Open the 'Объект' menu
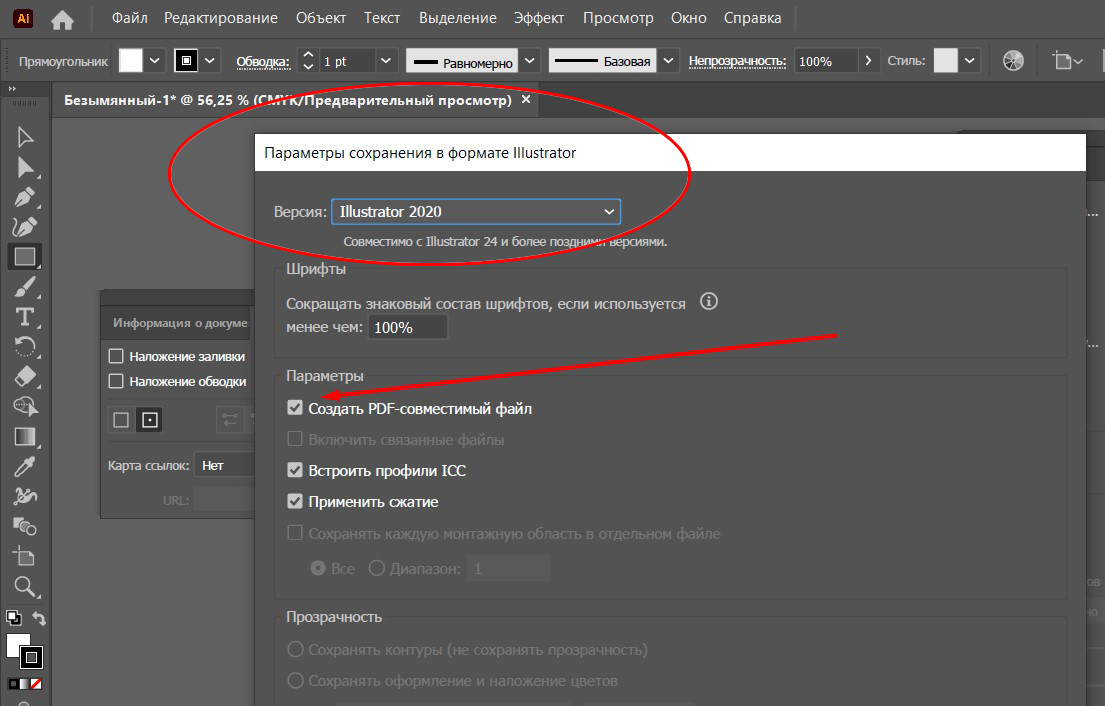This screenshot has width=1105, height=706. (321, 18)
